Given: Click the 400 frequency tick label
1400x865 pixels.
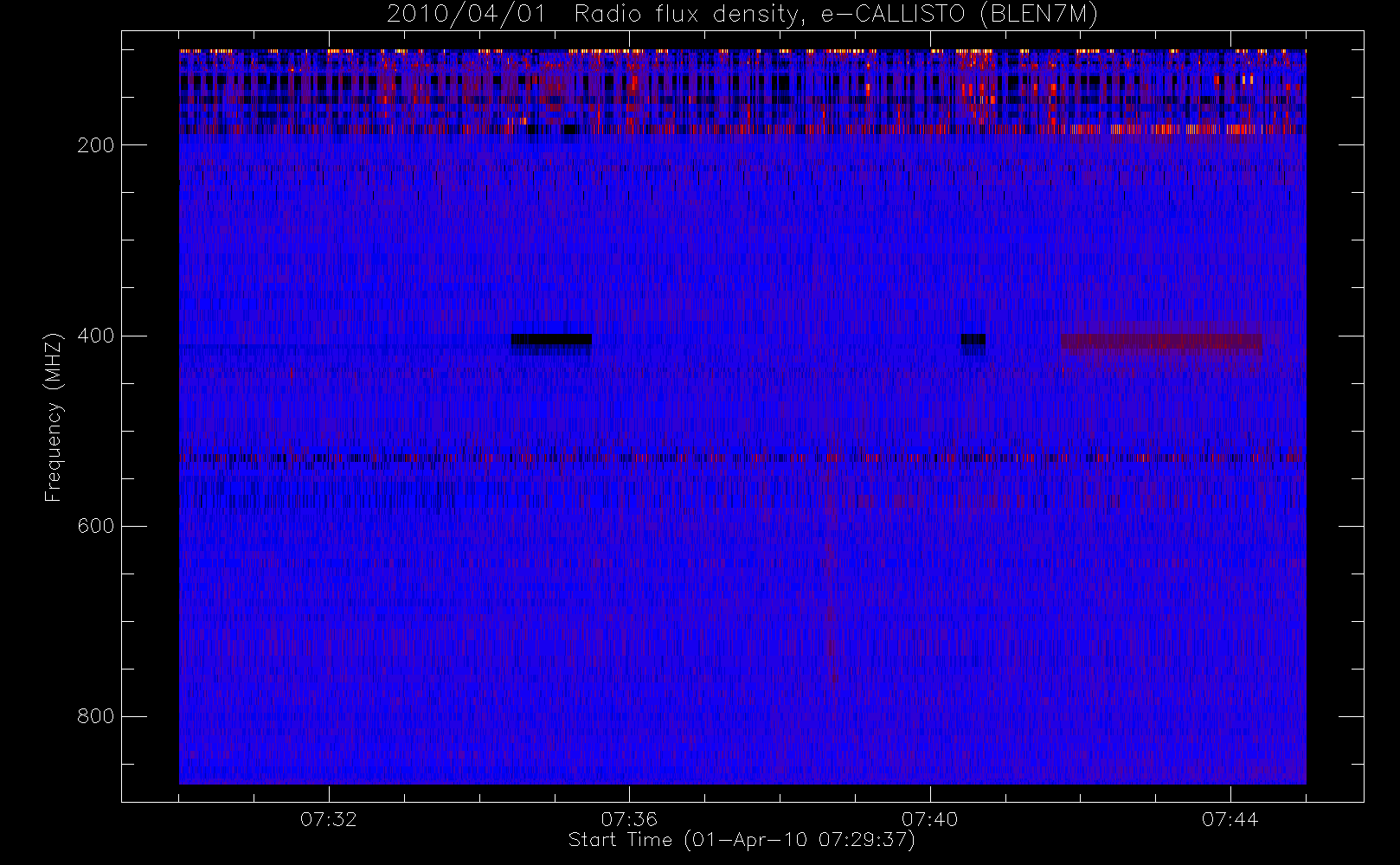Looking at the screenshot, I should (x=96, y=336).
